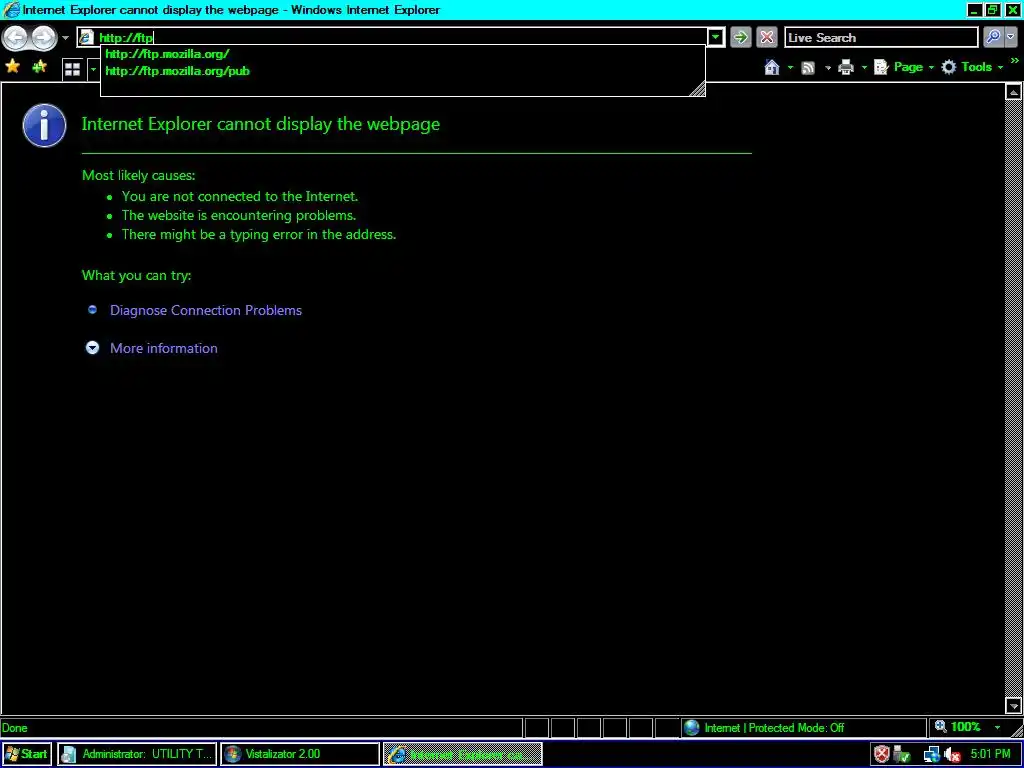Click the green Go arrow button
The height and width of the screenshot is (768, 1024).
coord(741,37)
